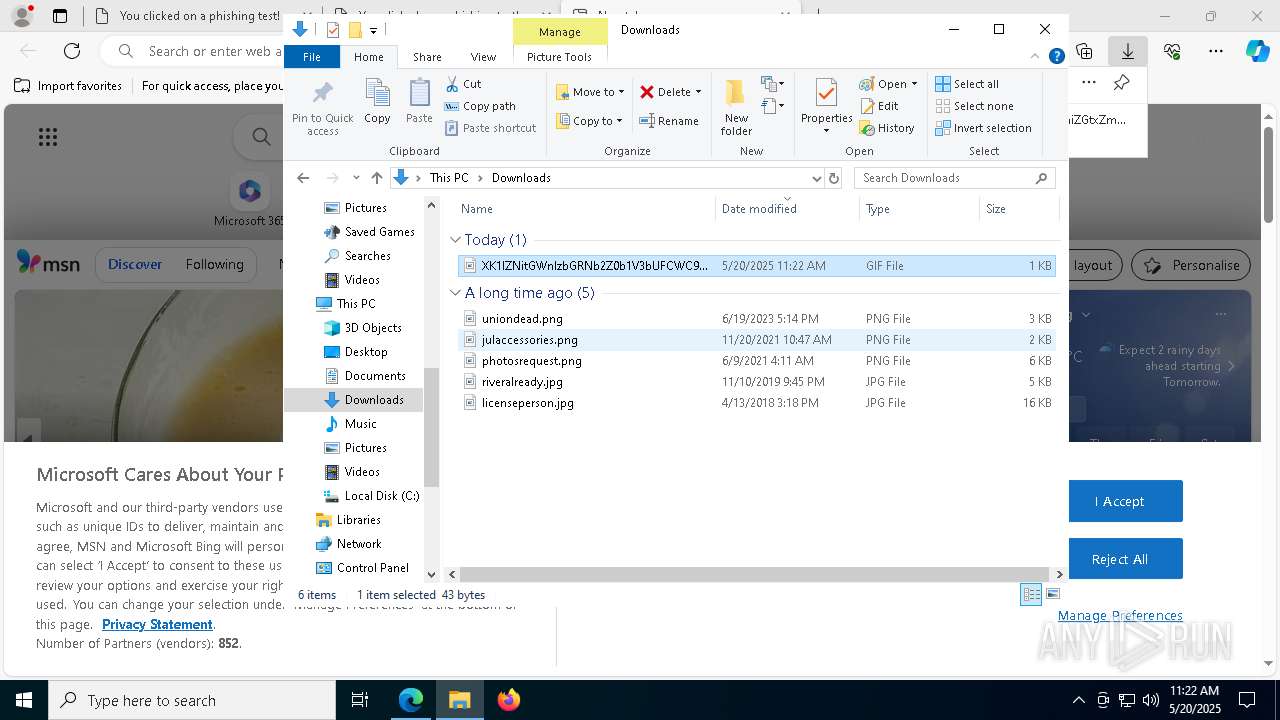Click Paste shortcut in the ribbon

[490, 128]
